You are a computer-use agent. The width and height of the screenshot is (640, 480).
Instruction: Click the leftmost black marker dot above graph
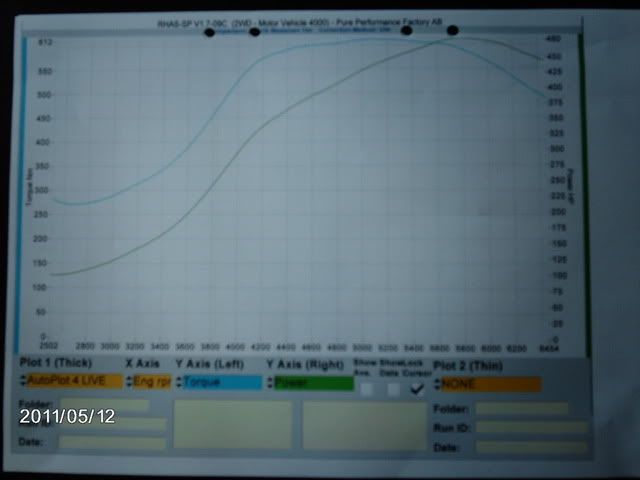point(209,33)
